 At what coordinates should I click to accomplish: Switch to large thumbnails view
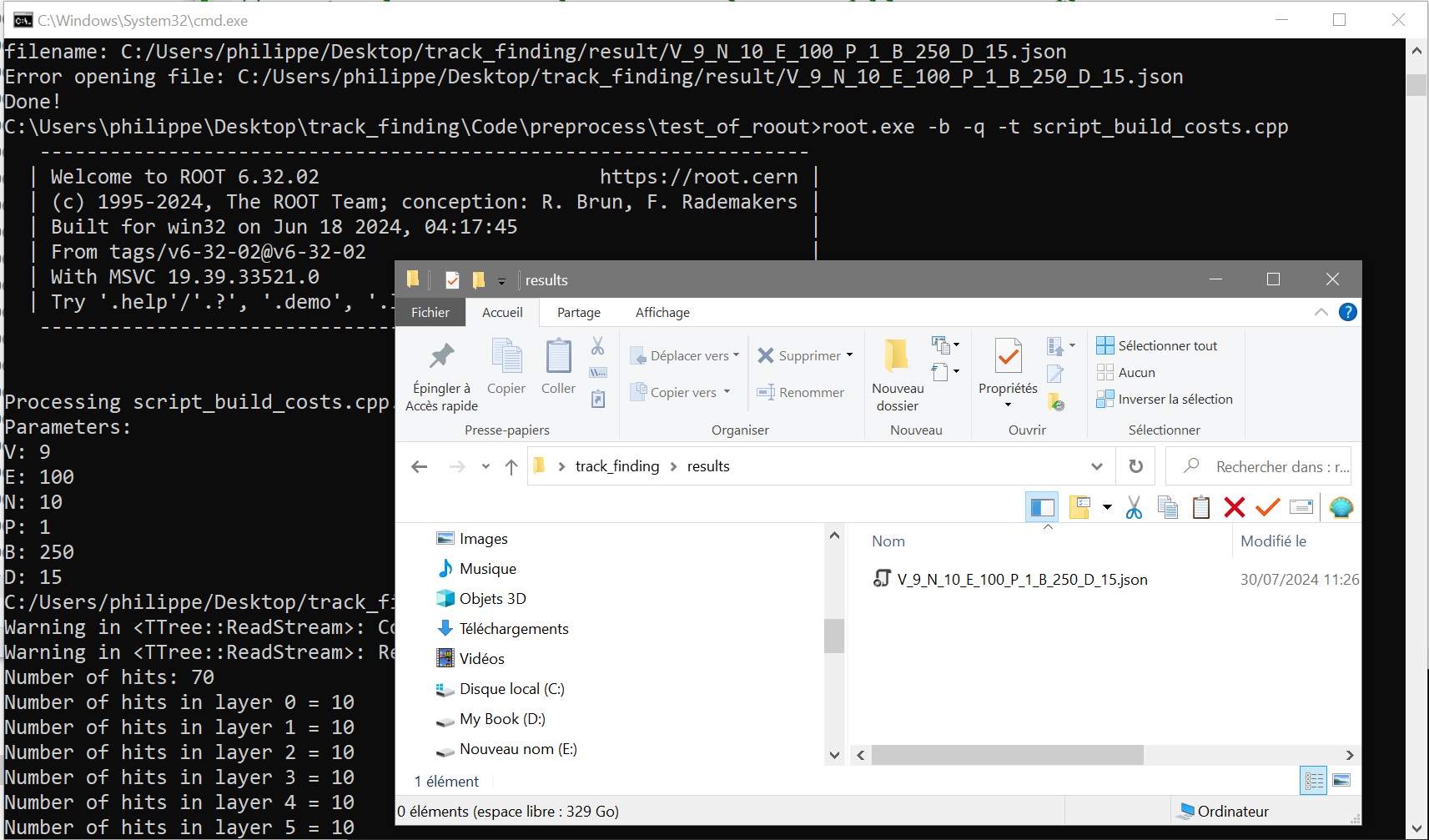(1341, 781)
